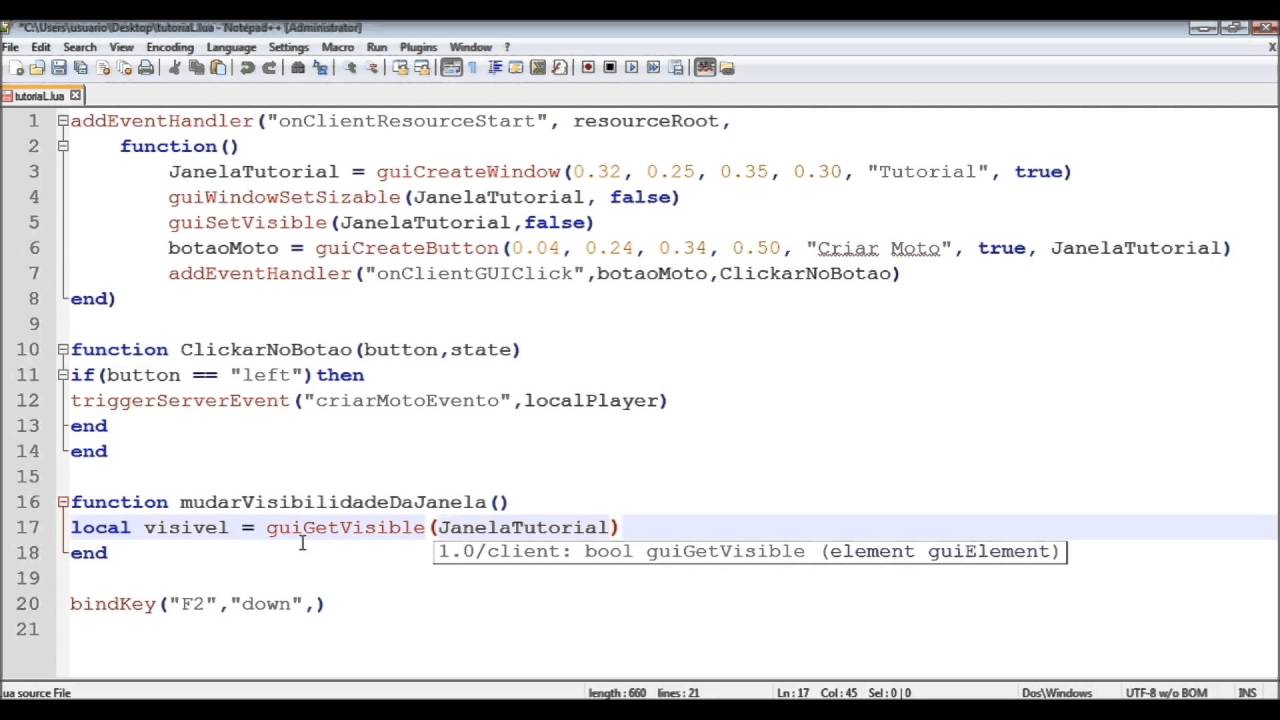Save the current file via toolbar
This screenshot has width=1280, height=720.
pyautogui.click(x=58, y=68)
